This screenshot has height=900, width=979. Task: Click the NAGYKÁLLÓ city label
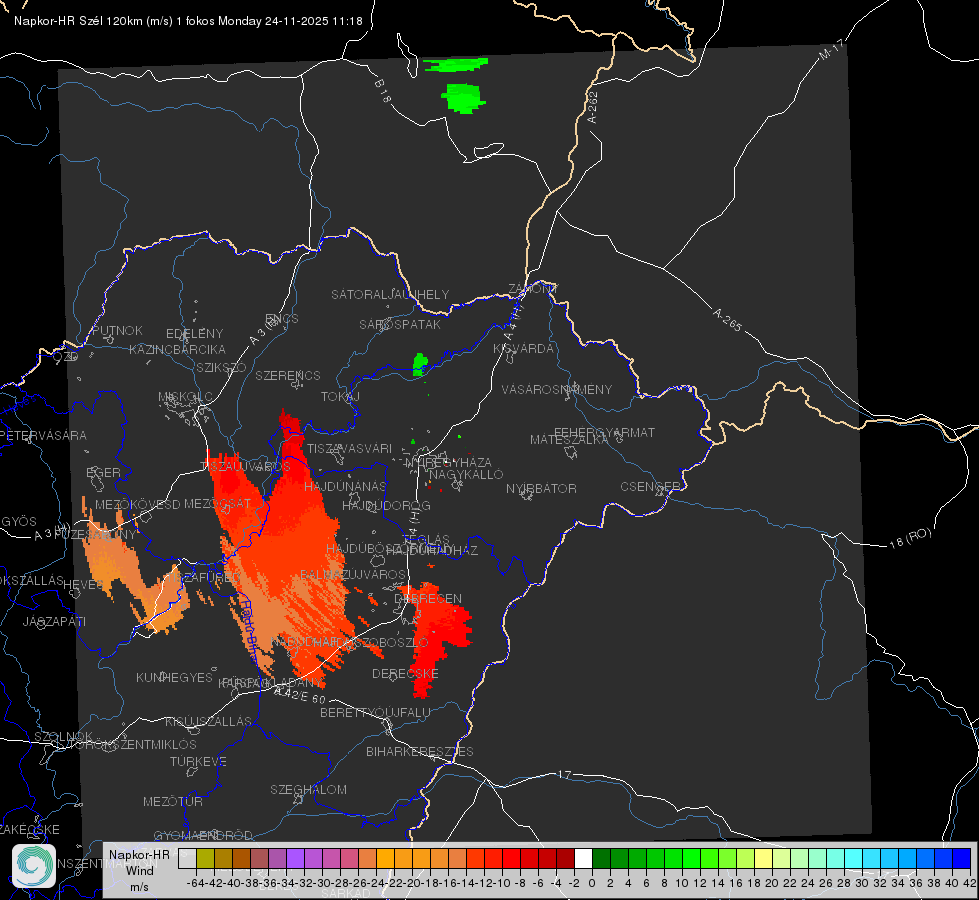(466, 475)
